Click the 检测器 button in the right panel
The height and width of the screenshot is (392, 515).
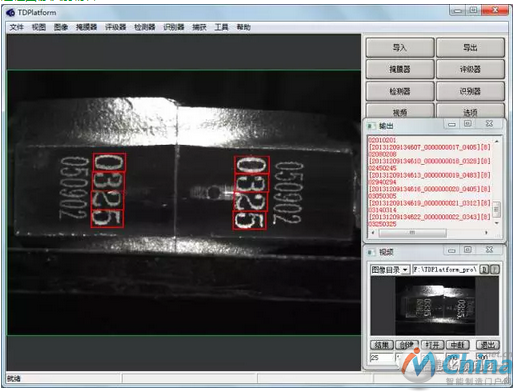400,91
